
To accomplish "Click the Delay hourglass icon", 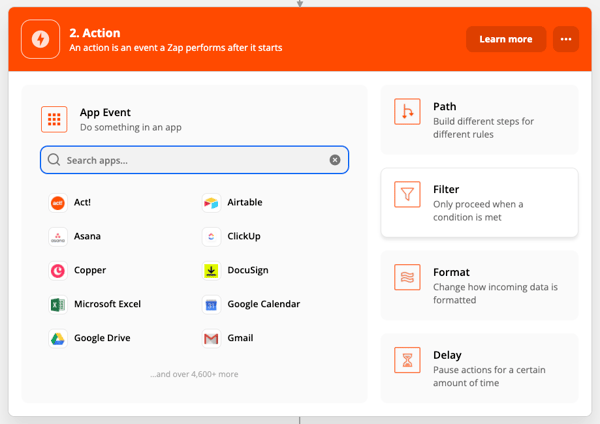I will [407, 360].
